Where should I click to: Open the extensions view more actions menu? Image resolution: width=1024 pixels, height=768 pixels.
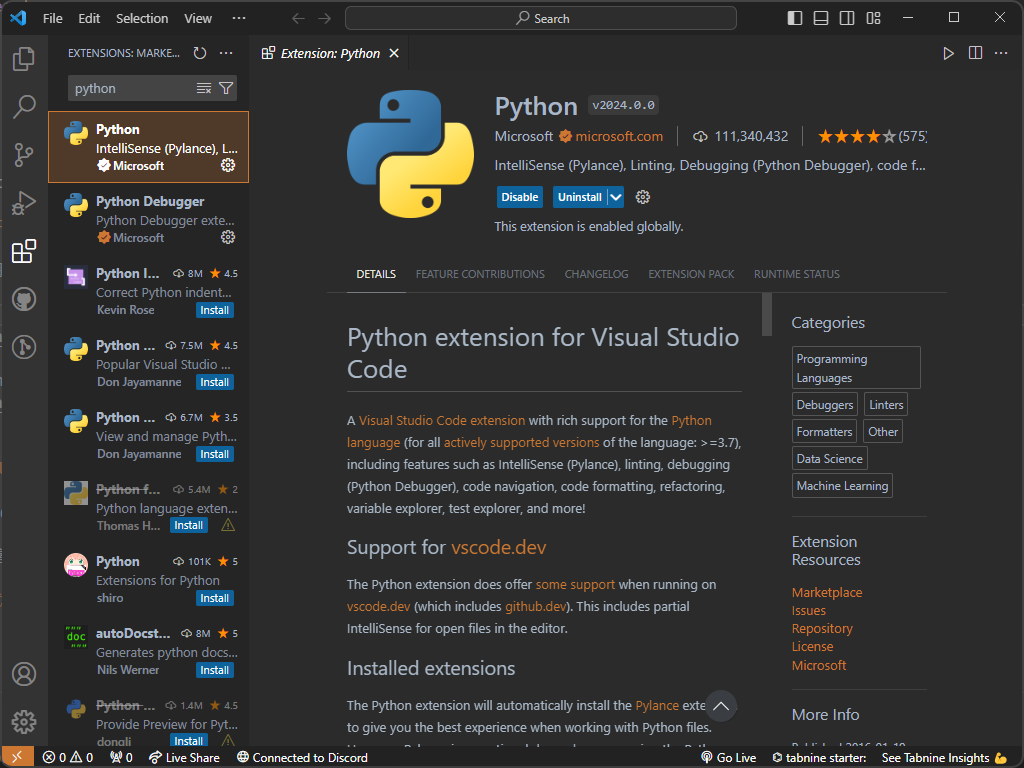pyautogui.click(x=226, y=53)
